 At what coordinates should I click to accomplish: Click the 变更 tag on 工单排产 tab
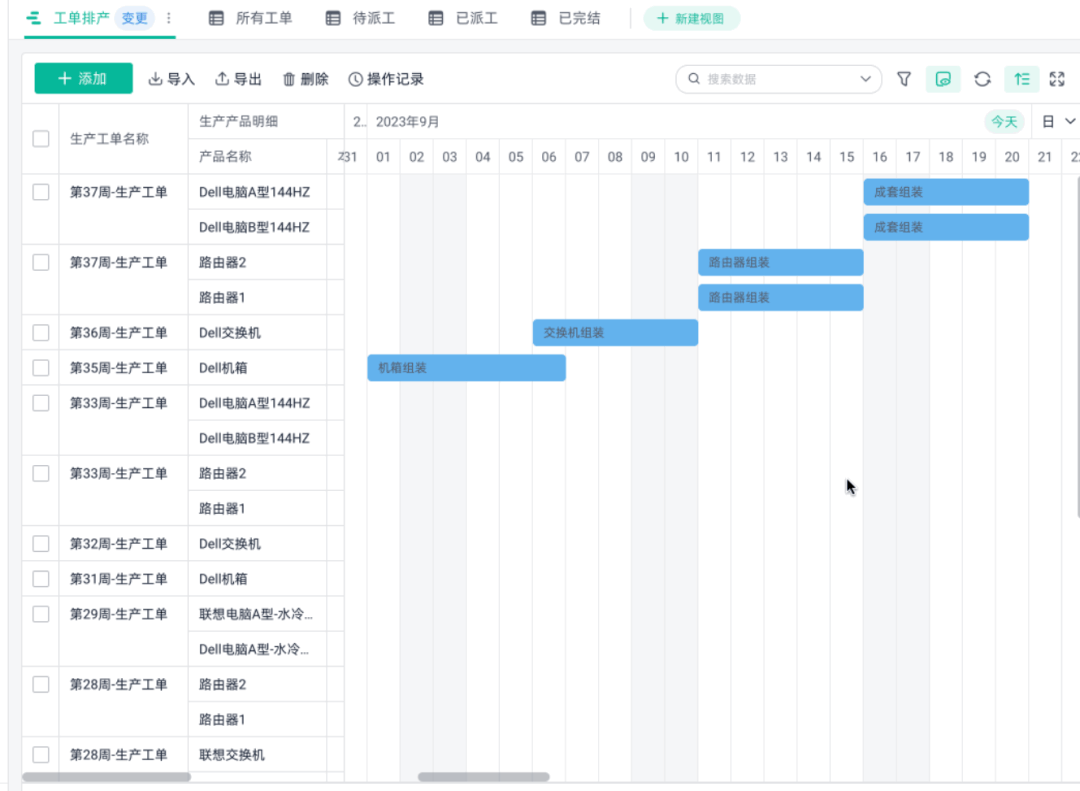coord(134,18)
